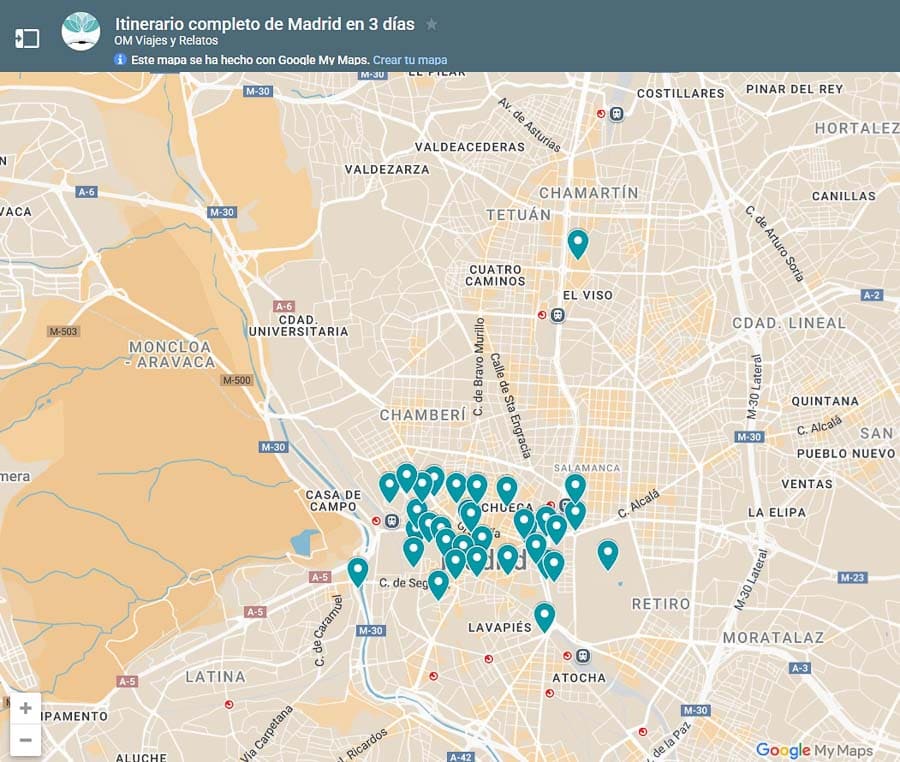Click the red metro marker near Costillares station
Image resolution: width=900 pixels, height=762 pixels.
tap(601, 114)
